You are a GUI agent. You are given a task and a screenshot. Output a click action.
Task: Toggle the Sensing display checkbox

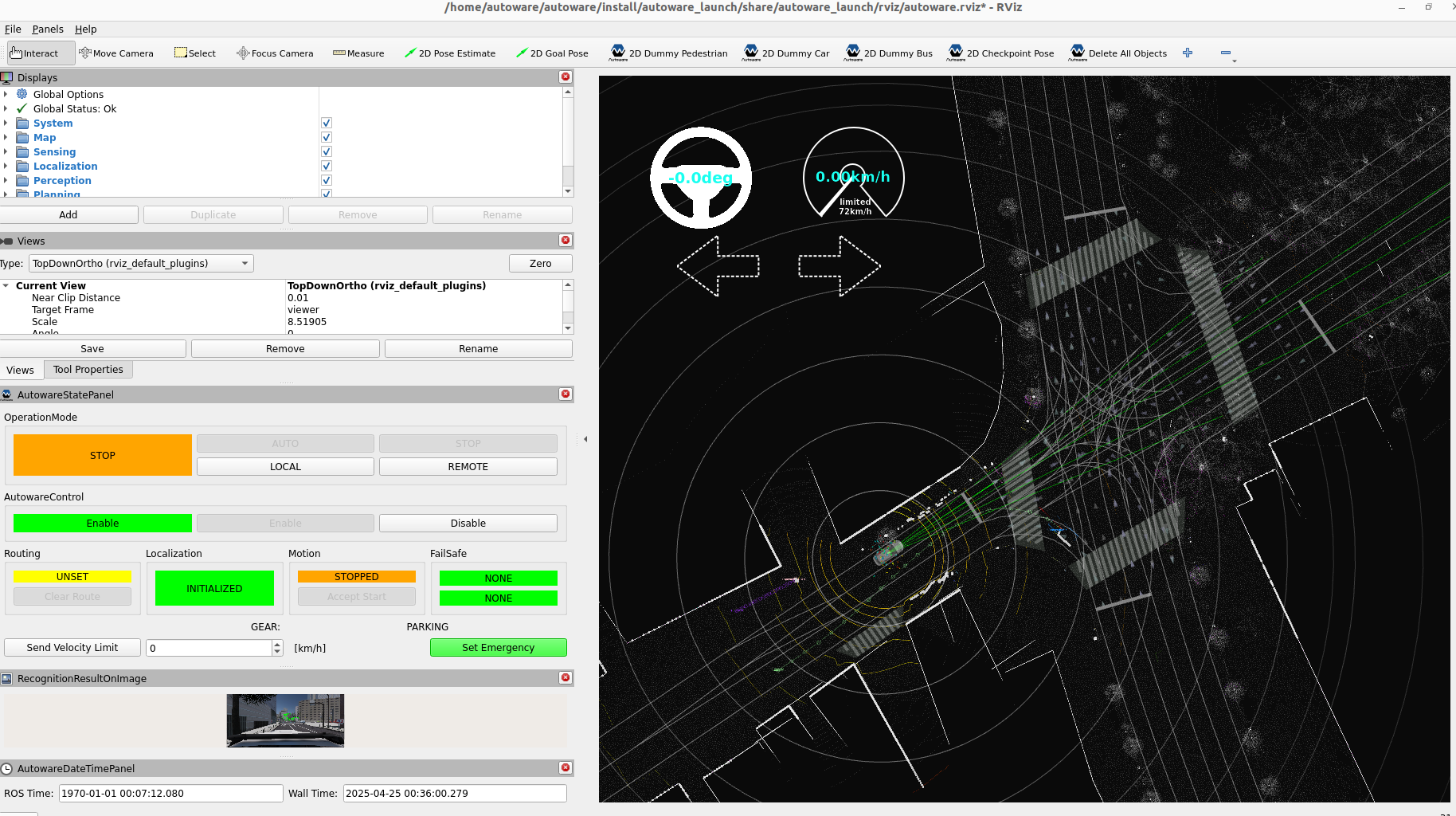pyautogui.click(x=327, y=151)
